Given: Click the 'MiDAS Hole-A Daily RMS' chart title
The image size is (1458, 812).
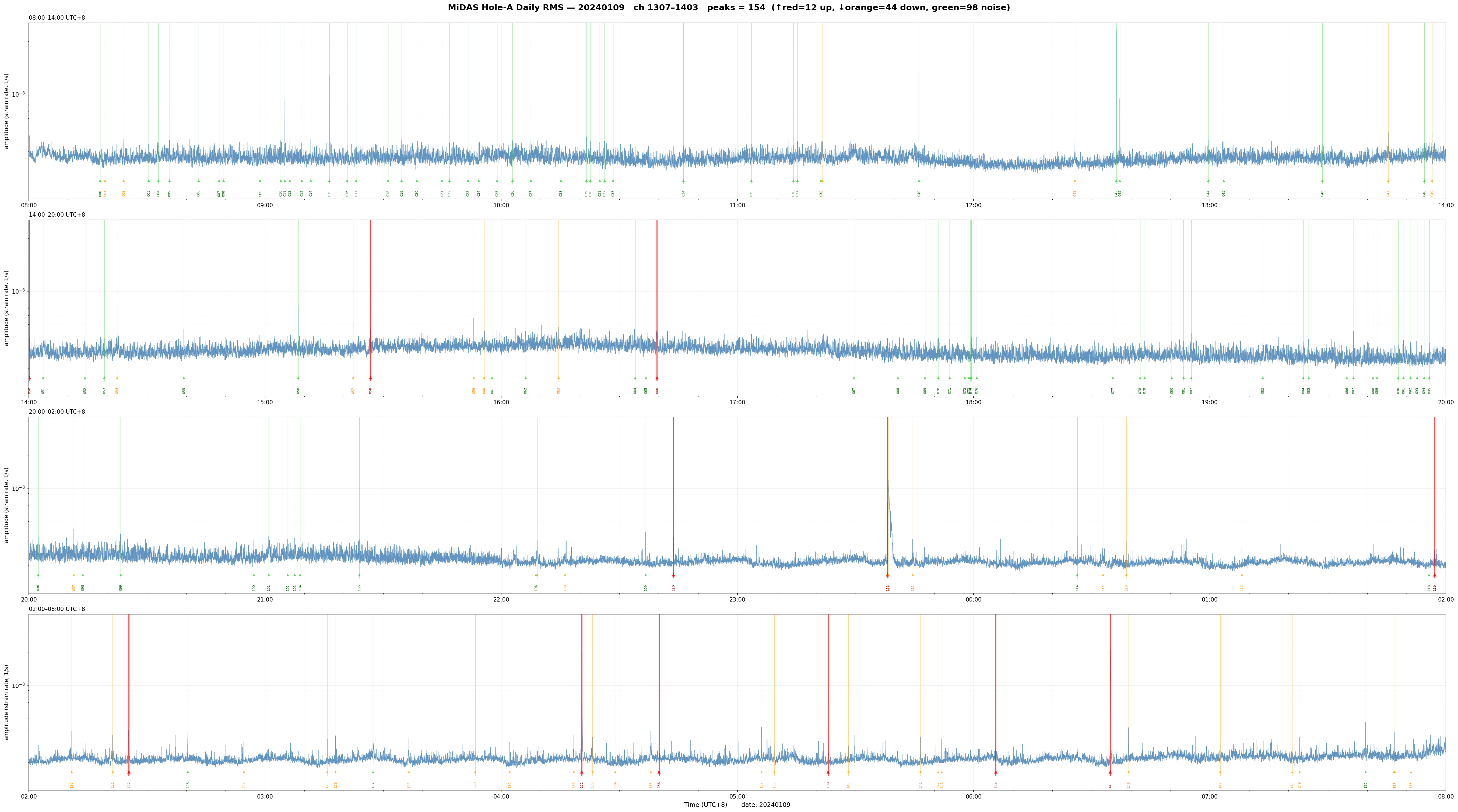Looking at the screenshot, I should (x=729, y=8).
